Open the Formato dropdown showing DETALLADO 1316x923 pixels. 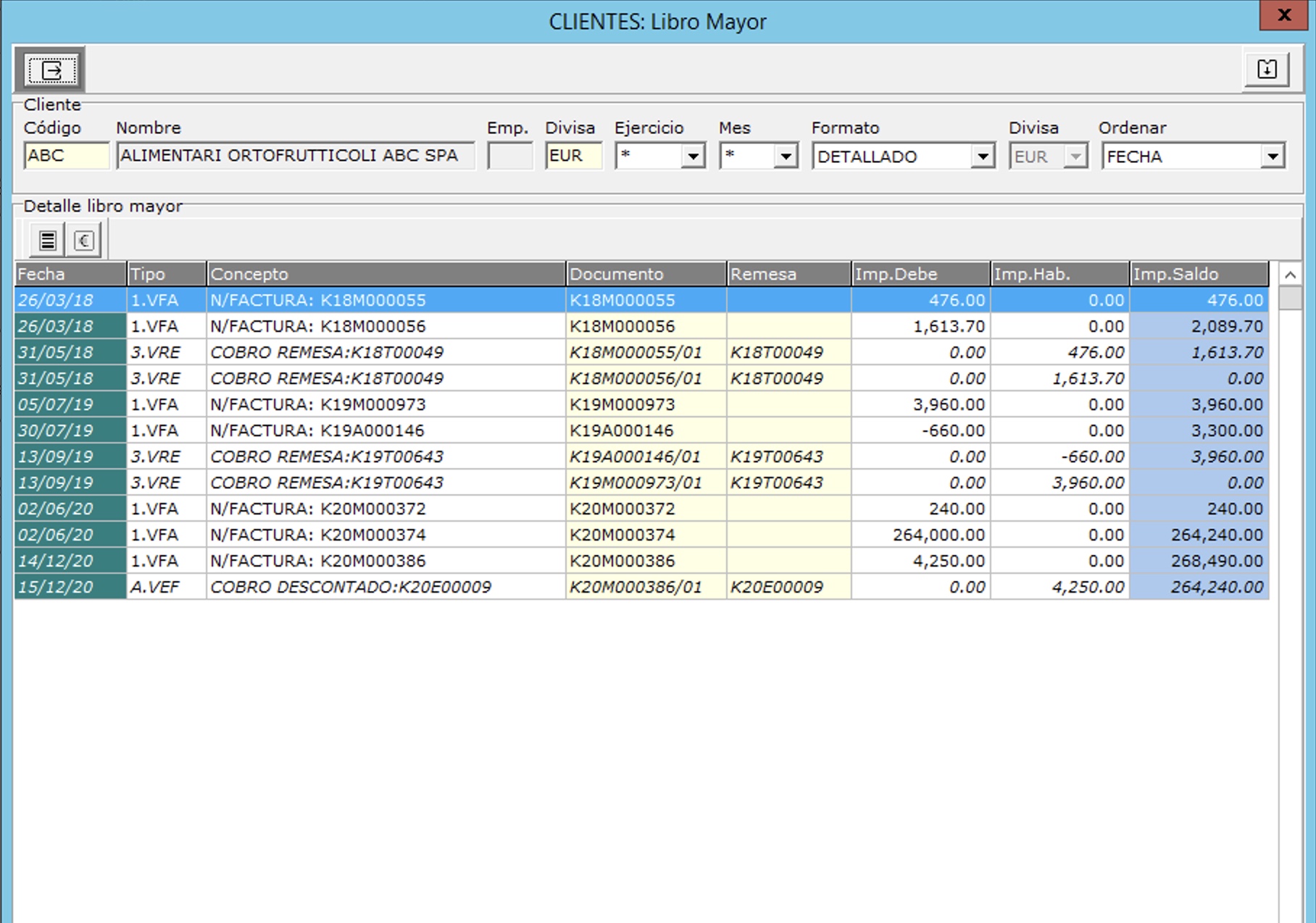pos(982,156)
